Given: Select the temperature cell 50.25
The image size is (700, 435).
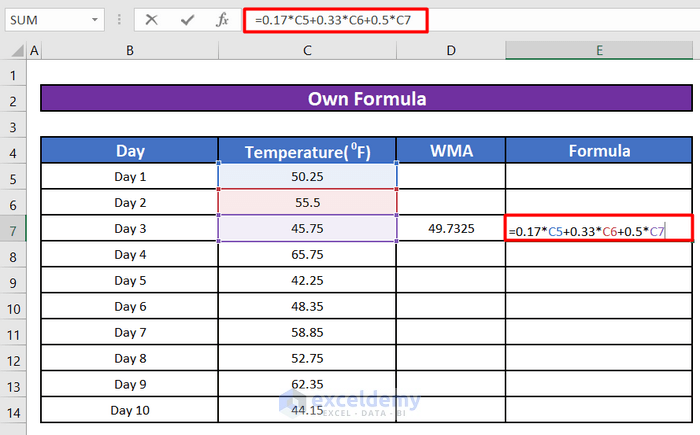Looking at the screenshot, I should point(307,176).
